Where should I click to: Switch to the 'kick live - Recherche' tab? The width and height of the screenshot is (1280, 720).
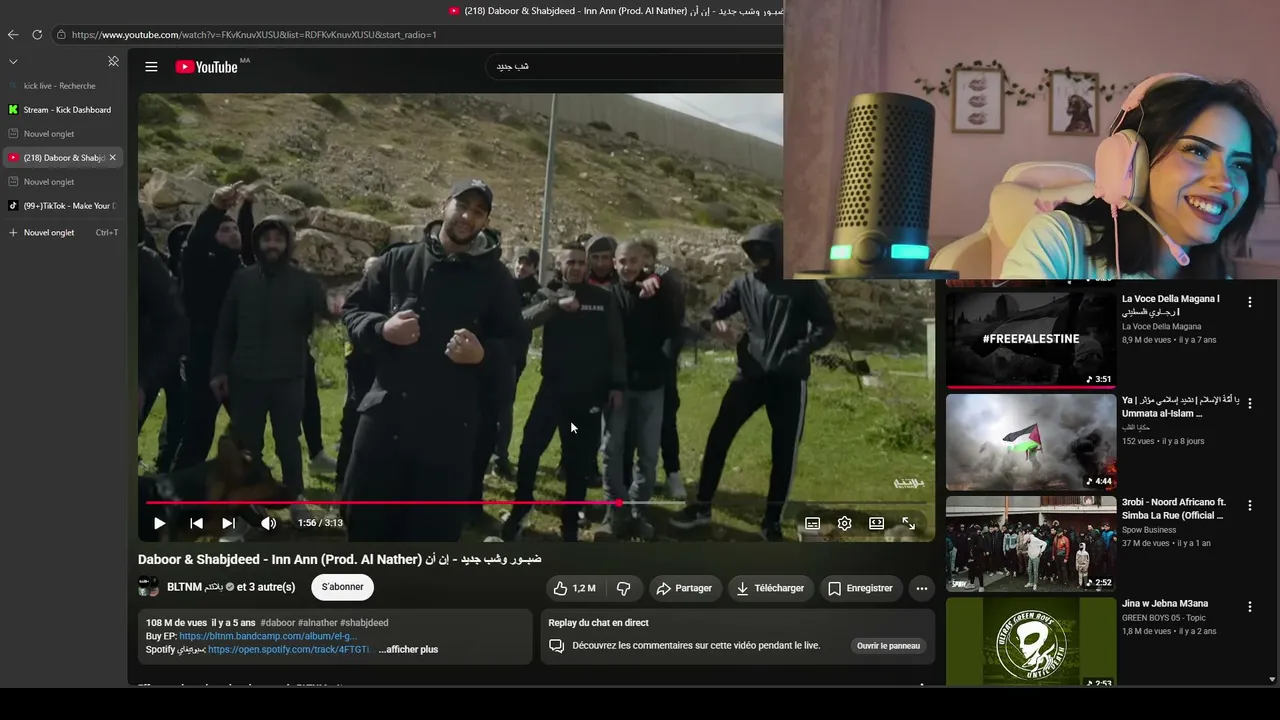point(62,86)
